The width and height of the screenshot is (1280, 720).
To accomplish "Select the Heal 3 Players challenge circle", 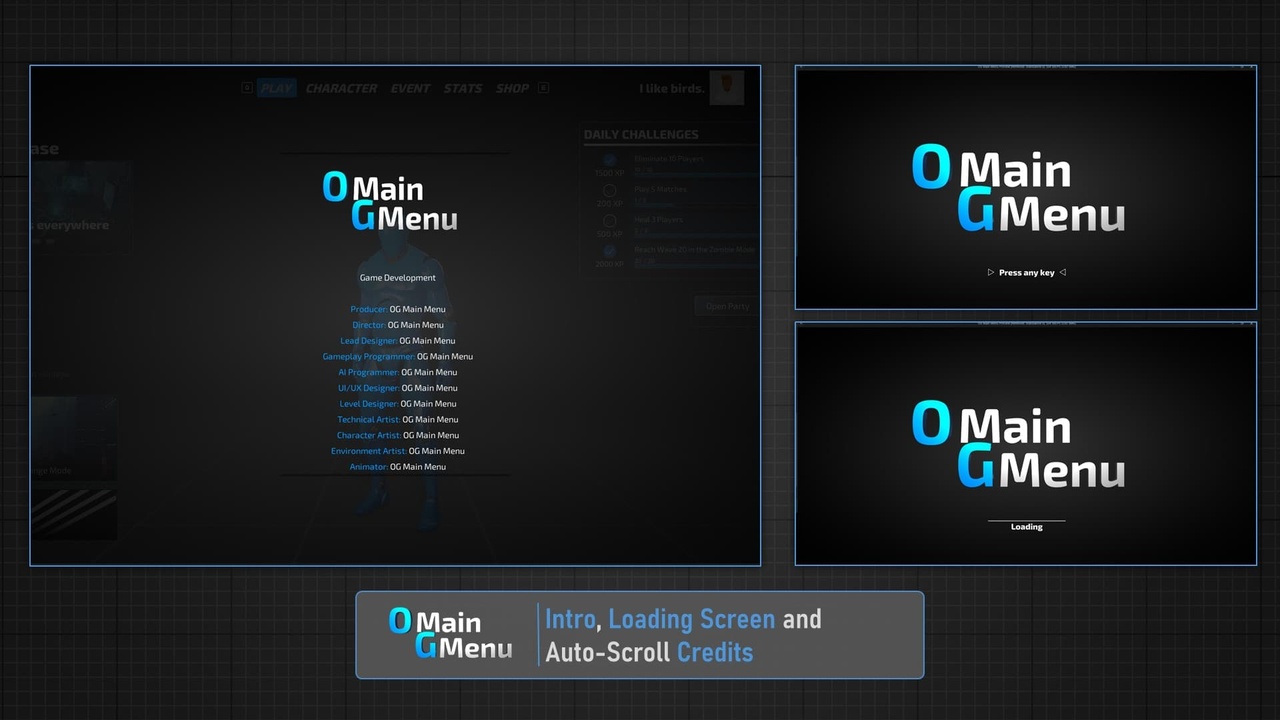I will point(610,219).
